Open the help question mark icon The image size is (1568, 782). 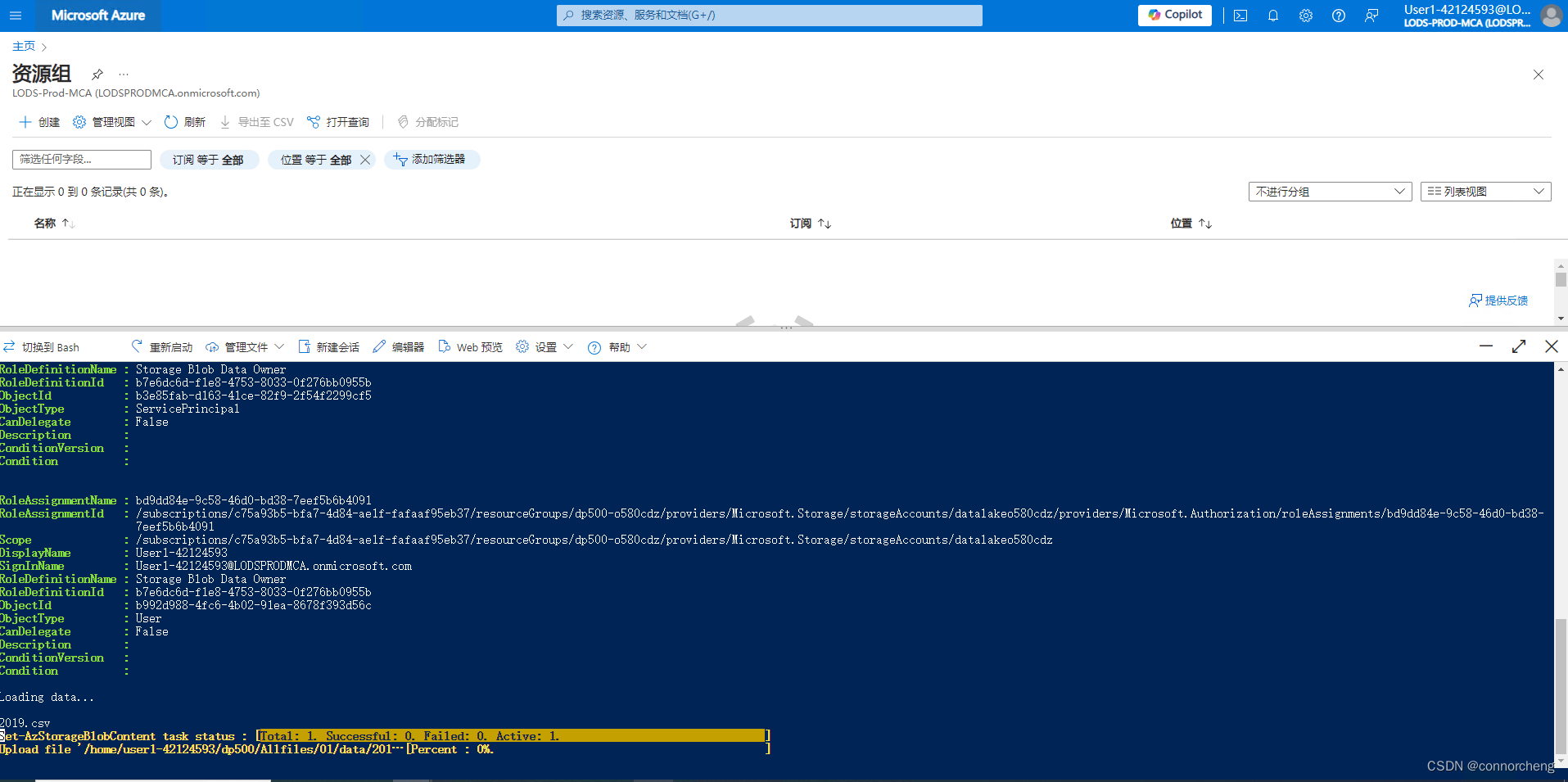1339,16
